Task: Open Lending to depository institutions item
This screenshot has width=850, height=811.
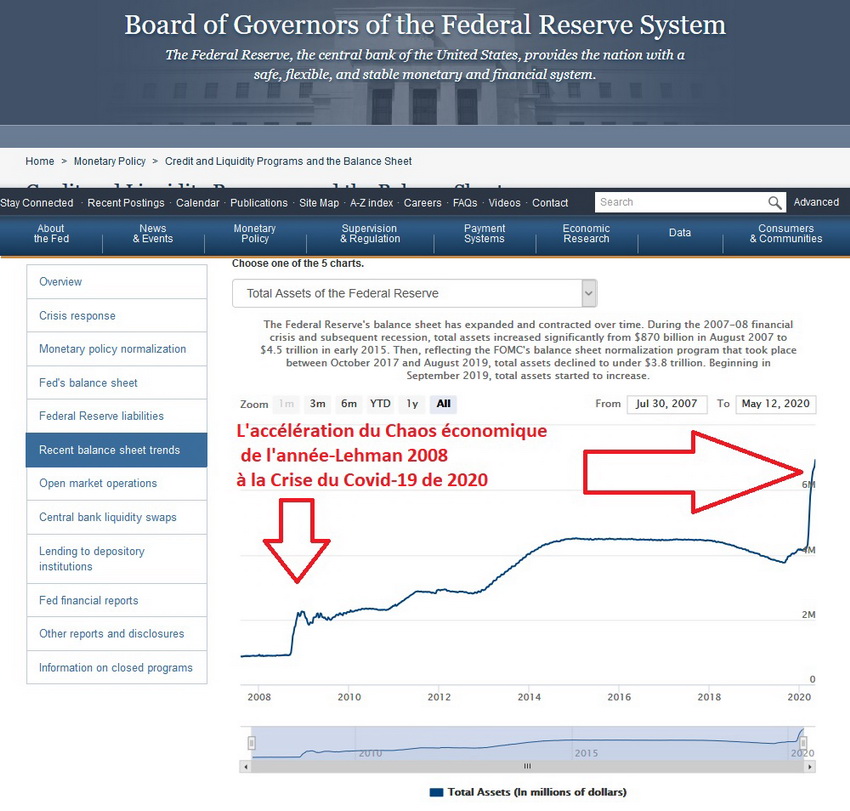Action: pos(117,559)
